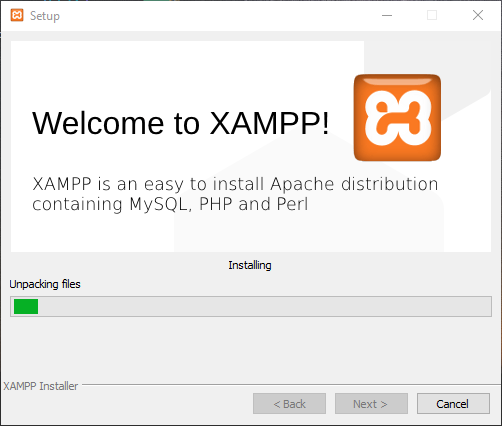
Task: Click the XAMPP description paragraph
Action: [x=235, y=194]
